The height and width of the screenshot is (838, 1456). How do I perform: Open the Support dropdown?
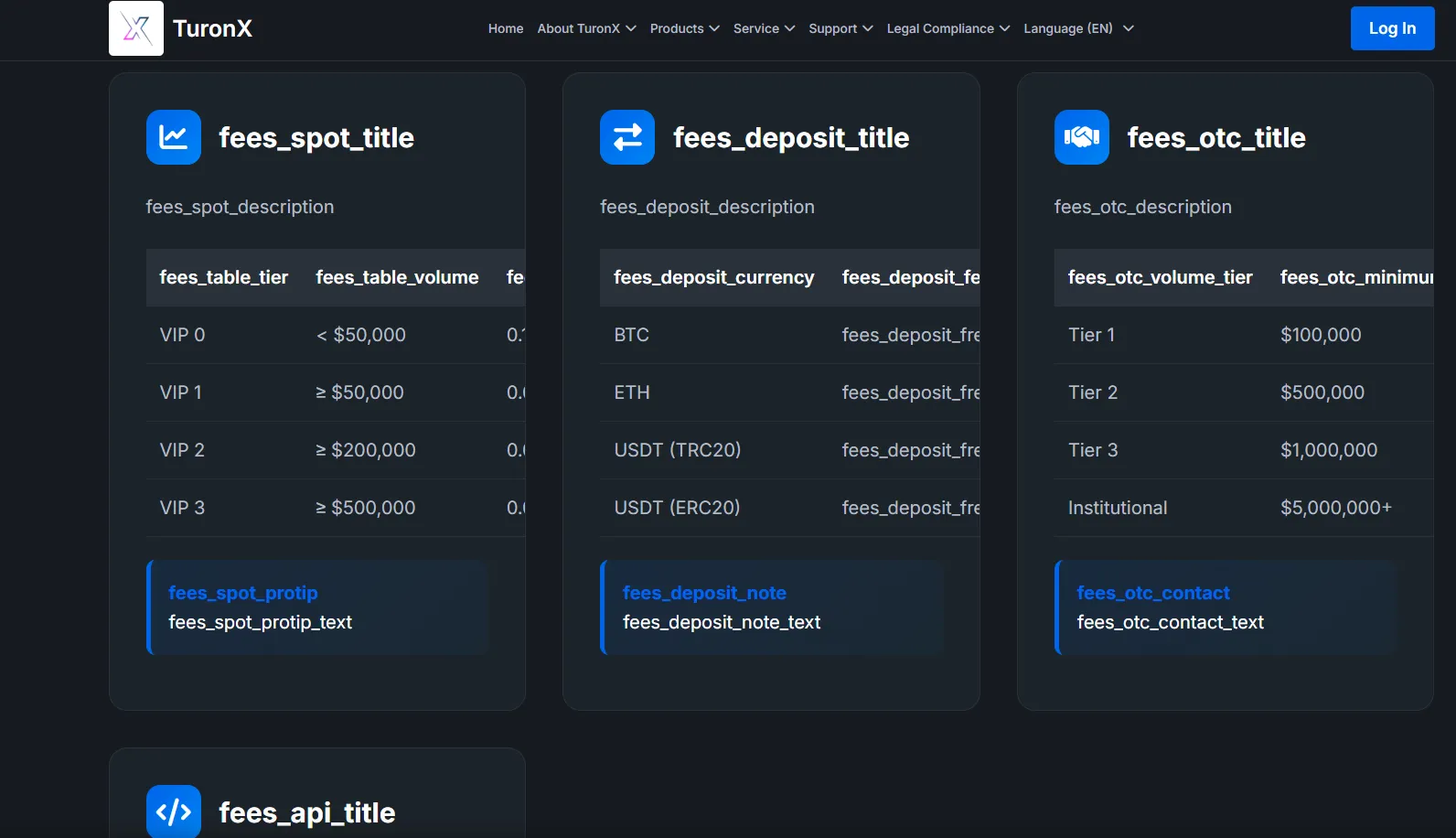tap(840, 28)
